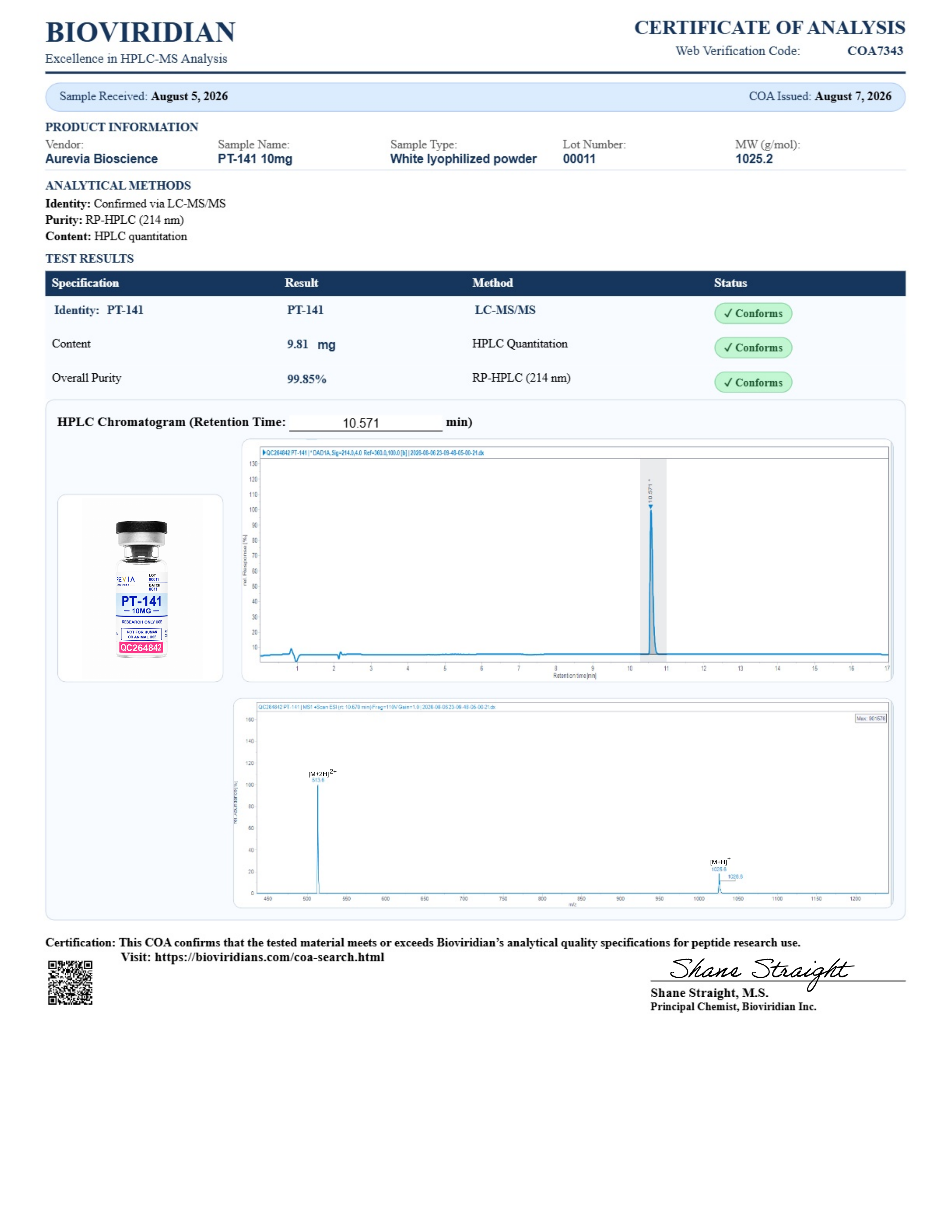This screenshot has width=952, height=1232.
Task: Click the CERTIFICATE OF ANALYSIS title
Action: coord(770,28)
